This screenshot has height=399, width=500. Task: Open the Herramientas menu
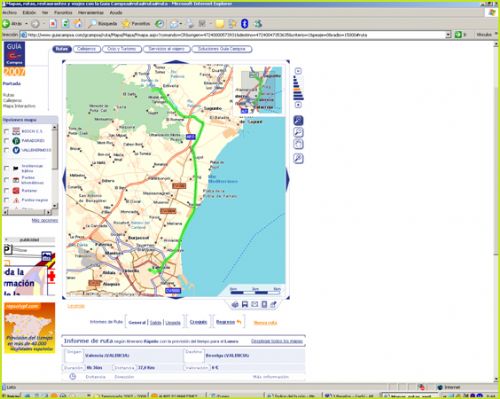click(x=91, y=12)
